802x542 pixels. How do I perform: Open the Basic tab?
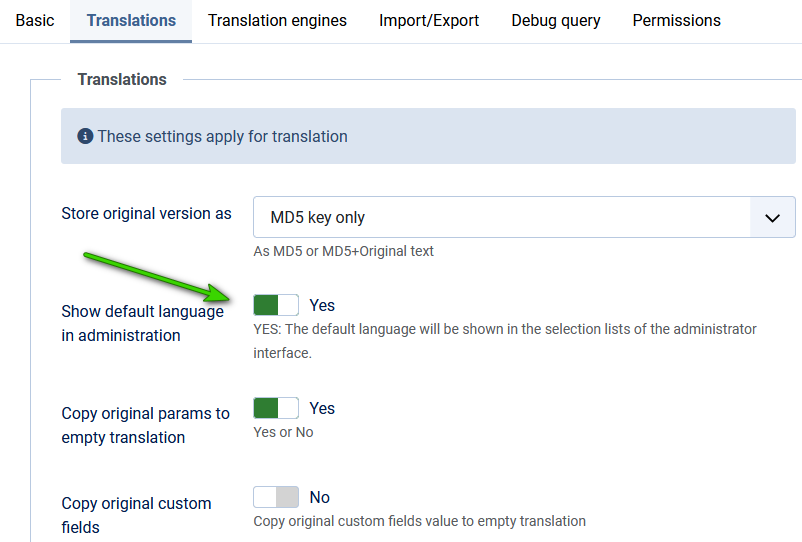(x=35, y=20)
